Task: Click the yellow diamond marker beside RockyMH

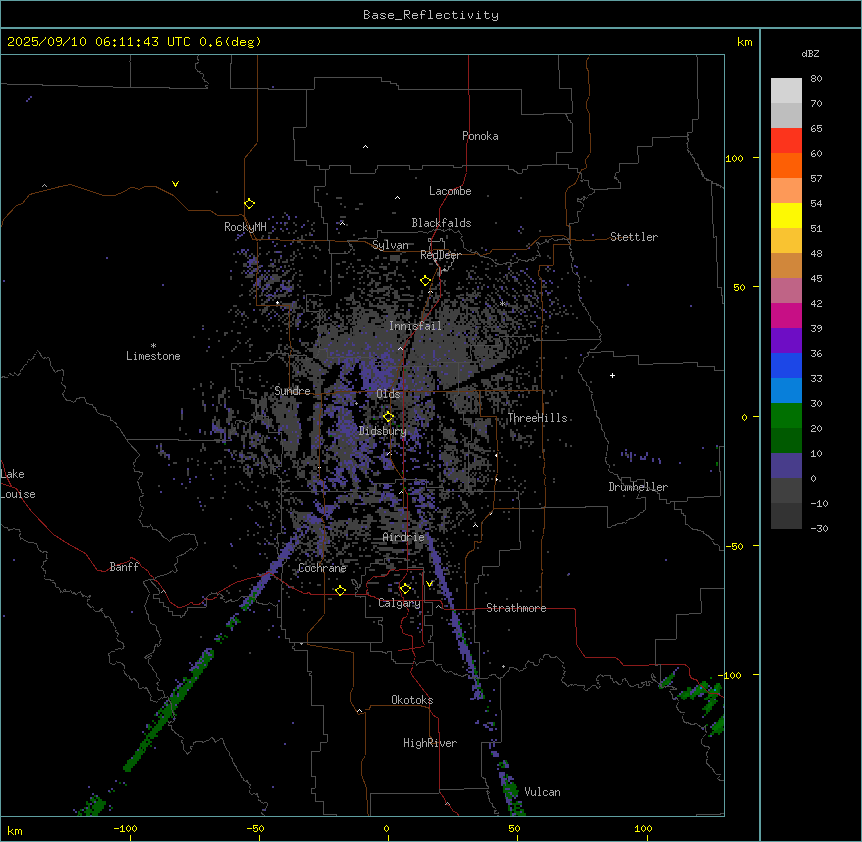Action: 249,204
